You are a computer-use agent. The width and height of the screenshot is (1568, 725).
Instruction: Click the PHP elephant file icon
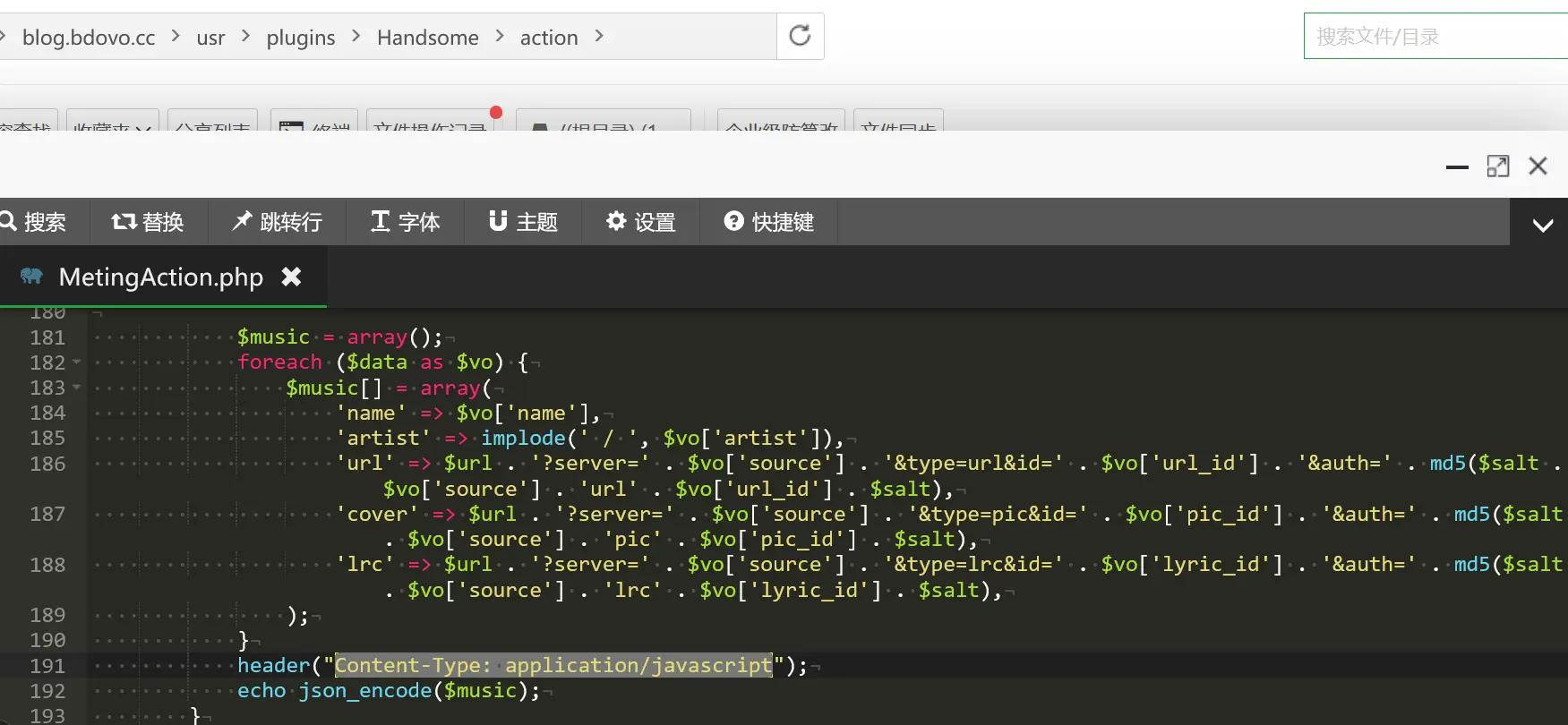[31, 276]
